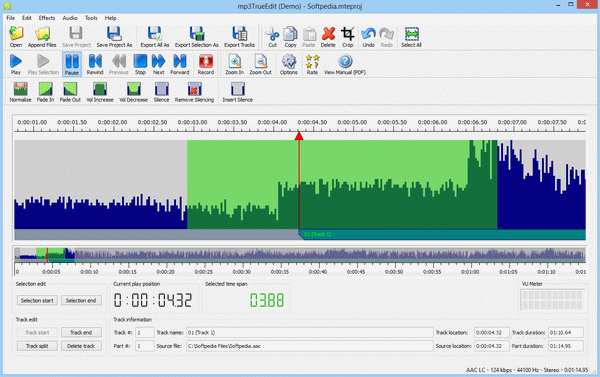
Task: Undo the last action
Action: [x=368, y=37]
